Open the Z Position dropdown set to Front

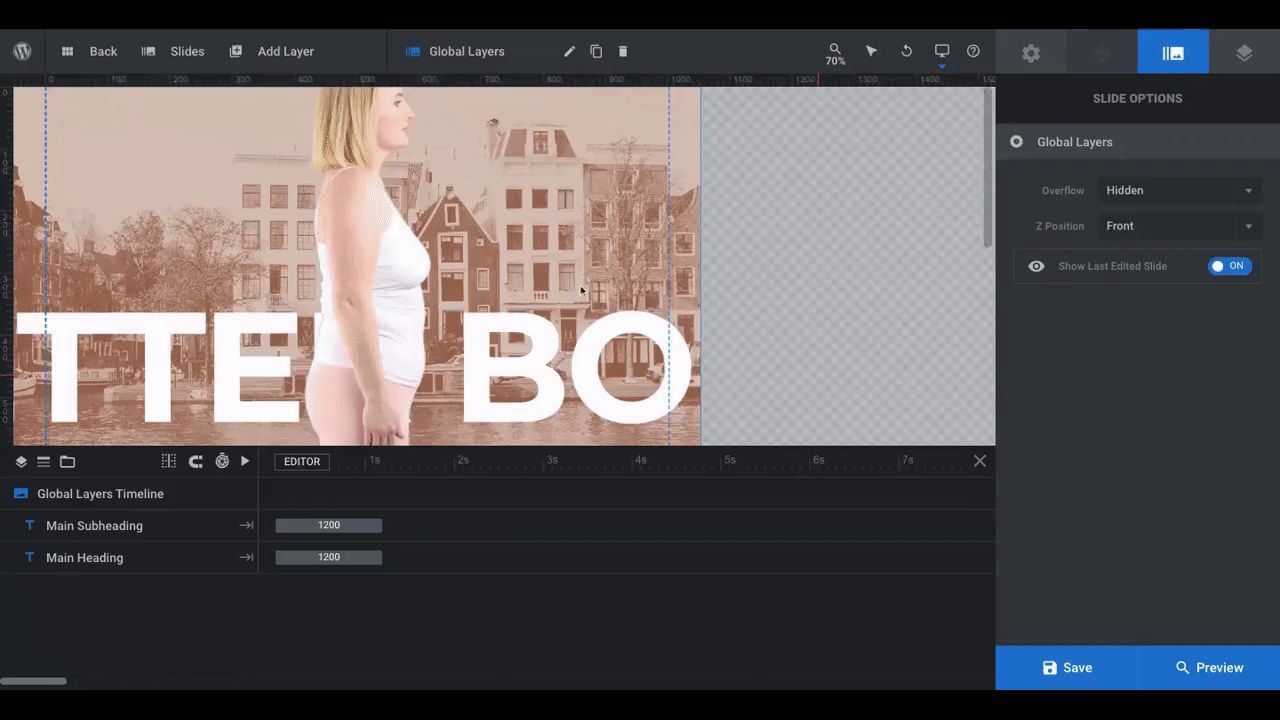[1179, 226]
